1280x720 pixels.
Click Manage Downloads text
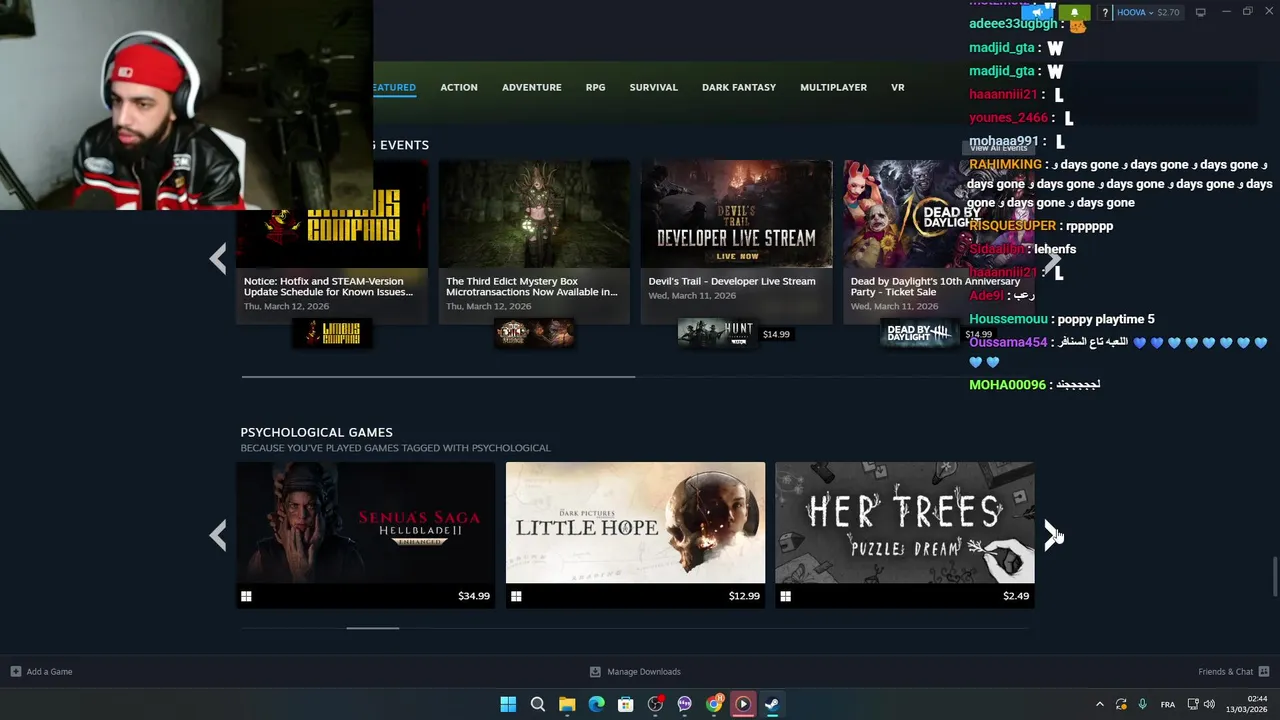coord(644,672)
